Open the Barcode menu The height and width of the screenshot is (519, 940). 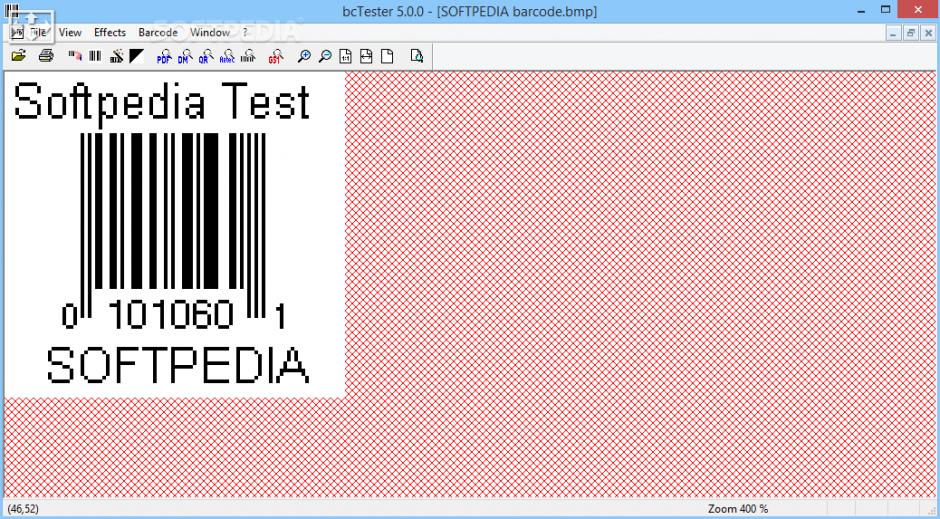point(158,32)
